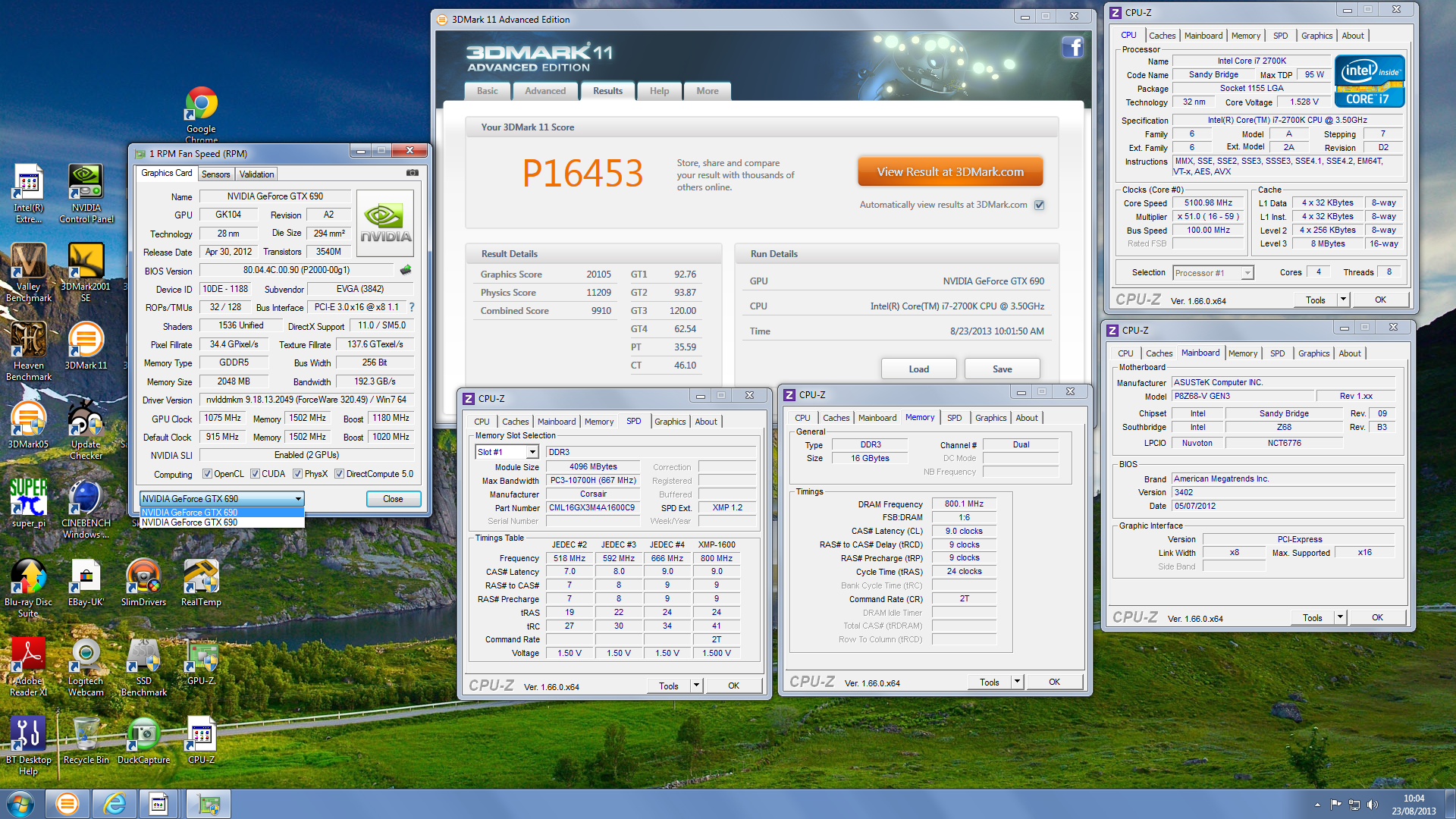The height and width of the screenshot is (819, 1456).
Task: Click GPU-Z screenshot camera icon
Action: tap(412, 173)
